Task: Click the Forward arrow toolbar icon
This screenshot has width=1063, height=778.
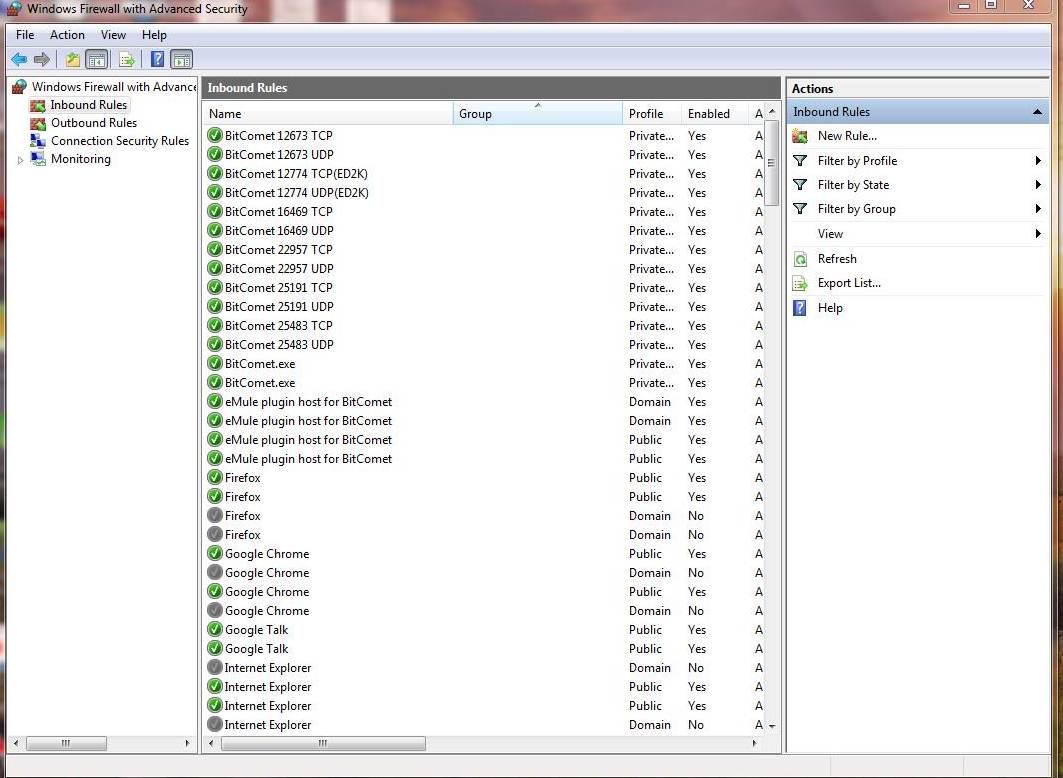Action: (x=42, y=60)
